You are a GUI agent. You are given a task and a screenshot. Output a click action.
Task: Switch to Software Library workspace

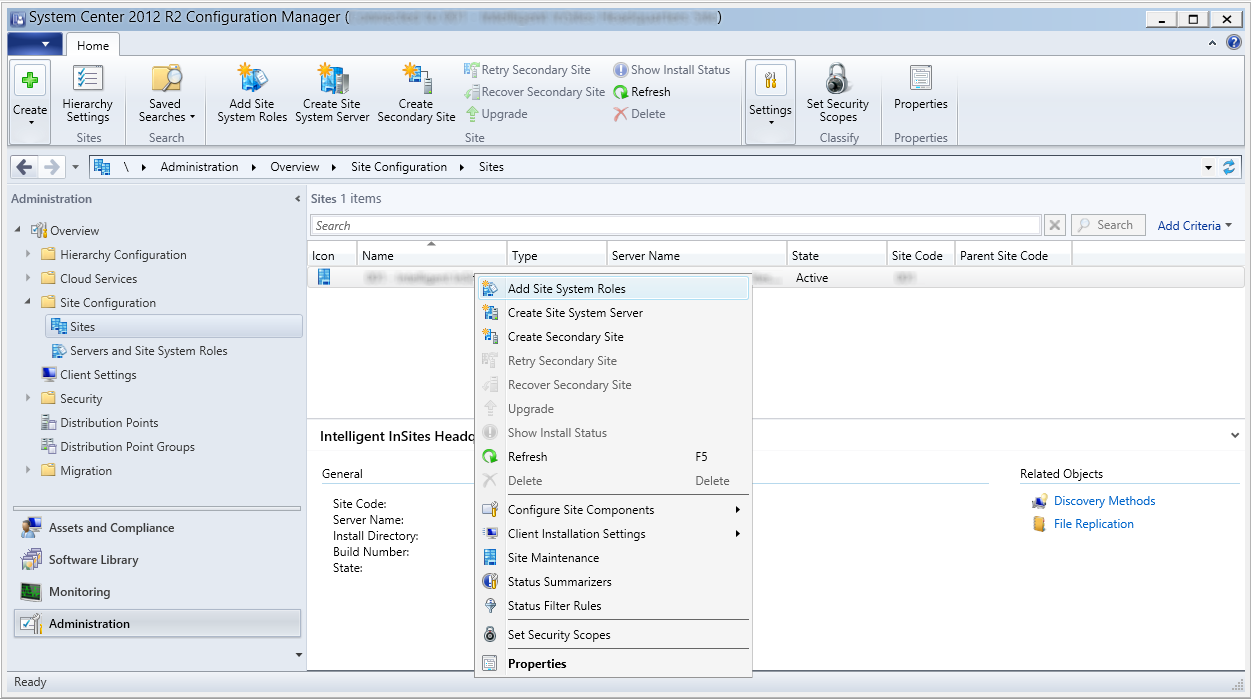coord(157,560)
